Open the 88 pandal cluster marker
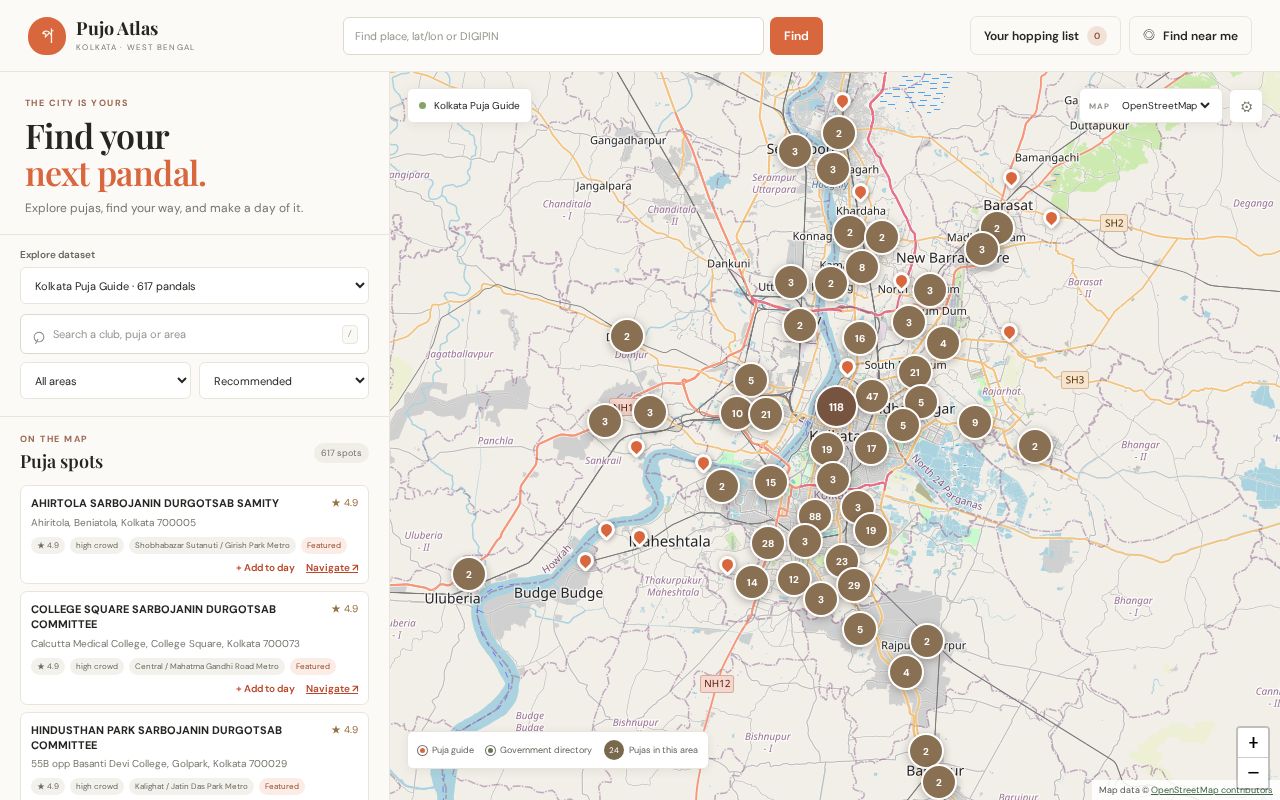Image resolution: width=1280 pixels, height=800 pixels. (815, 517)
